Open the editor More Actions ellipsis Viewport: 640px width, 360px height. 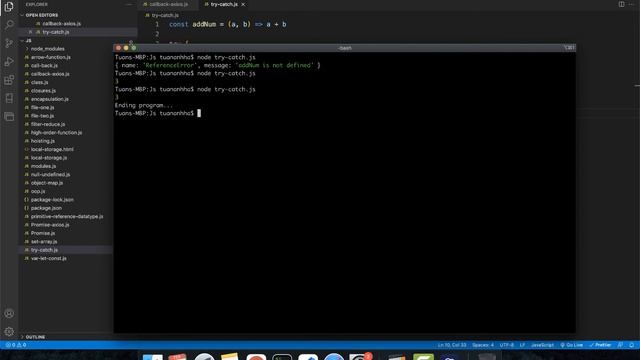pos(631,4)
